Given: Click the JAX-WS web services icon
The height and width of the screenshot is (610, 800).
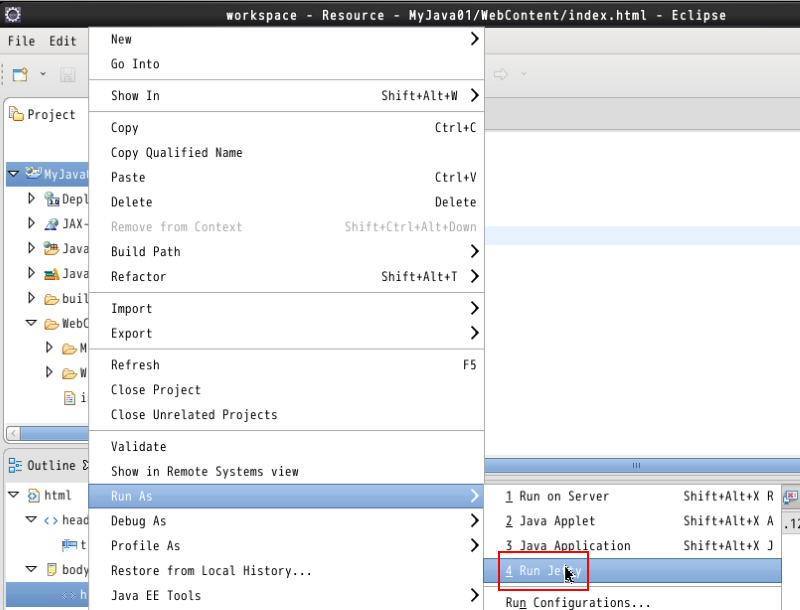Looking at the screenshot, I should [x=52, y=223].
